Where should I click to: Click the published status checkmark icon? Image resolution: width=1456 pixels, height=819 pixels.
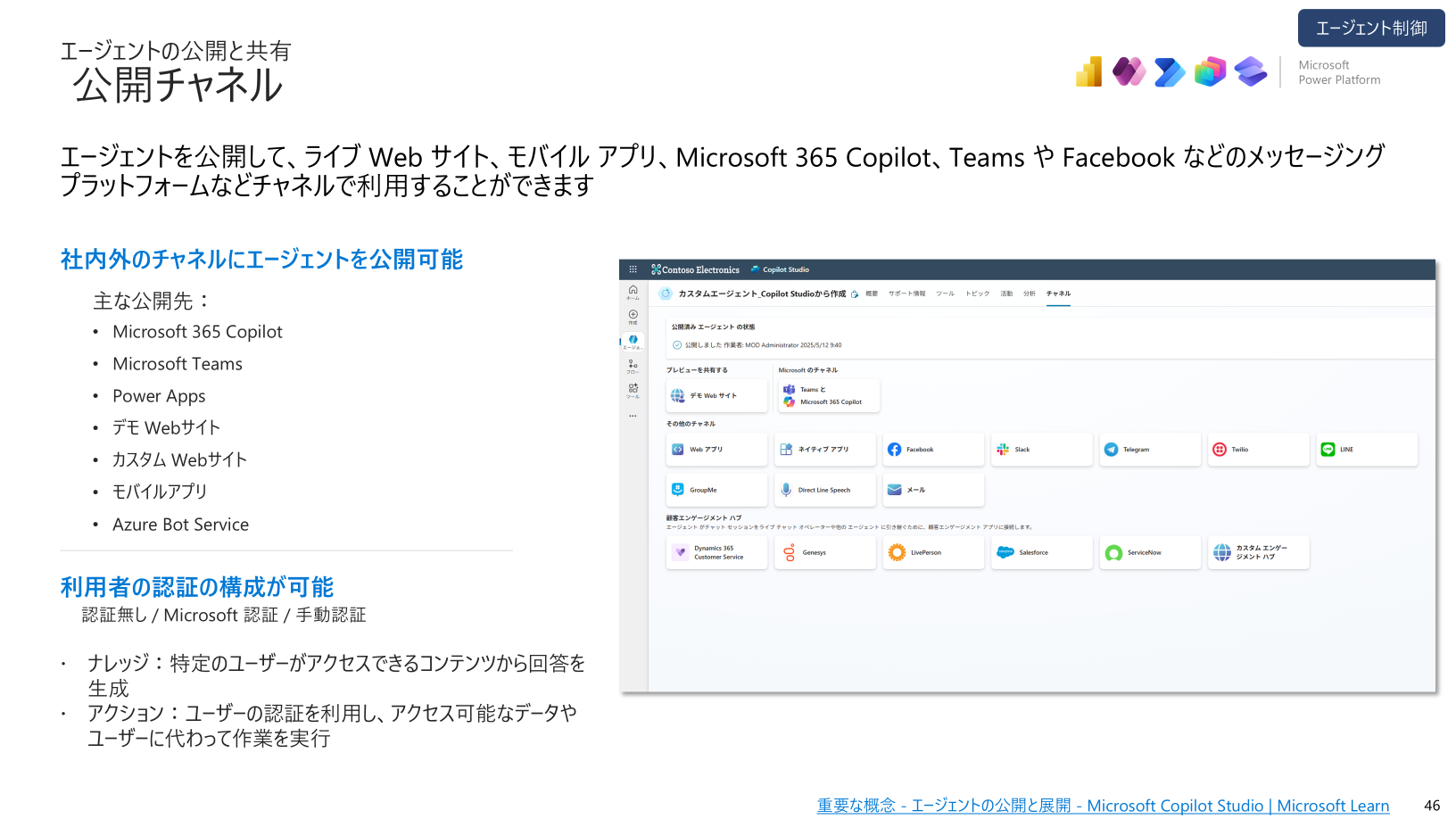pyautogui.click(x=677, y=345)
